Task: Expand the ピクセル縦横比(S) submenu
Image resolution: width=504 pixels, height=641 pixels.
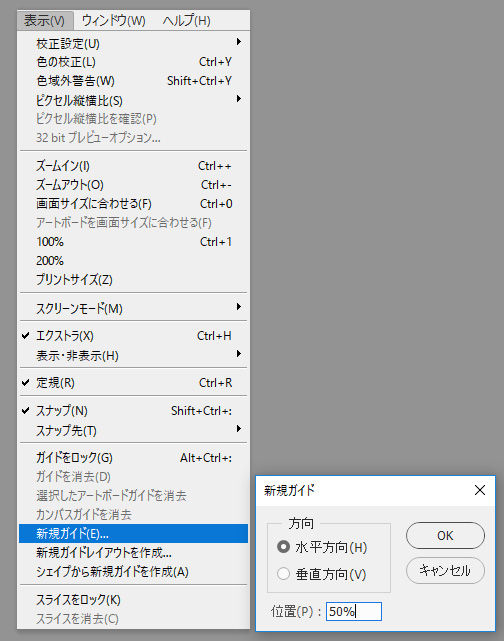Action: tap(133, 100)
